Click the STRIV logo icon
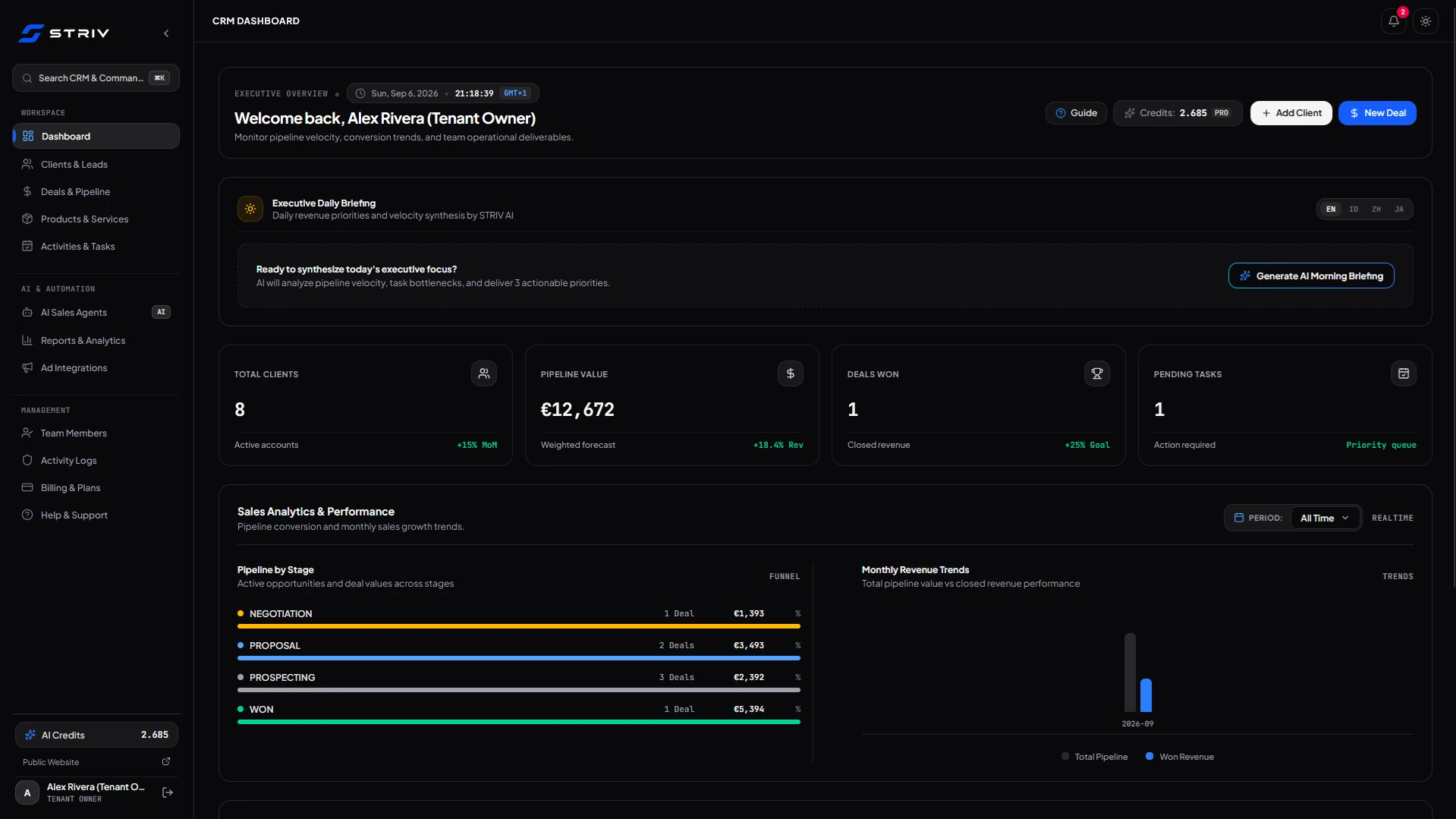1456x819 pixels. coord(31,33)
